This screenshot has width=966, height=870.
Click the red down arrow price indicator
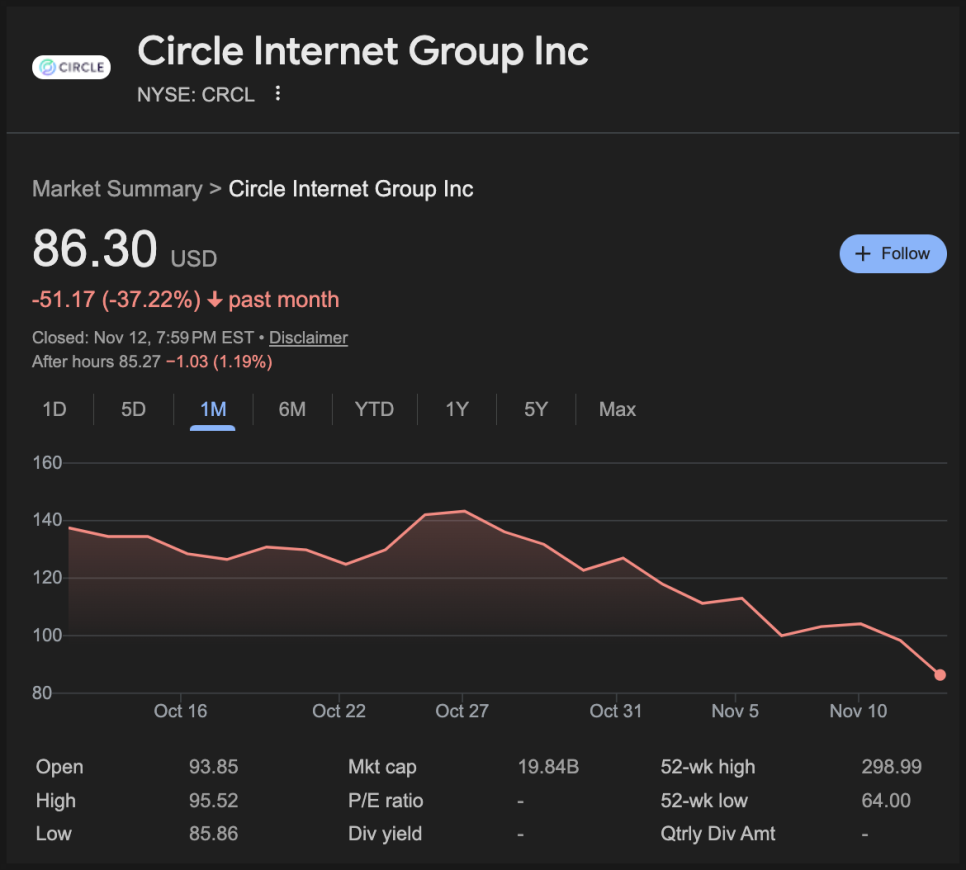[214, 300]
